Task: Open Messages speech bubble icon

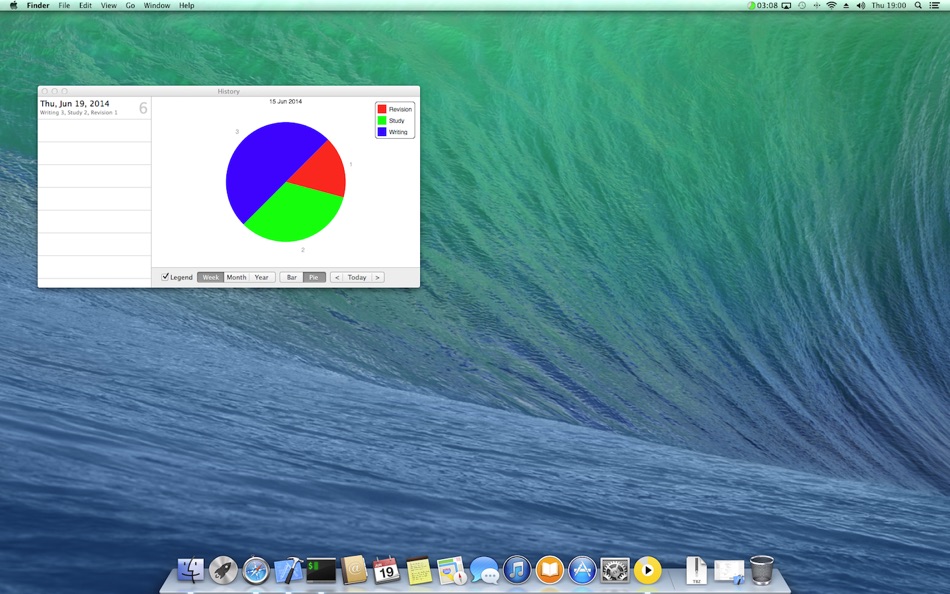Action: tap(484, 570)
